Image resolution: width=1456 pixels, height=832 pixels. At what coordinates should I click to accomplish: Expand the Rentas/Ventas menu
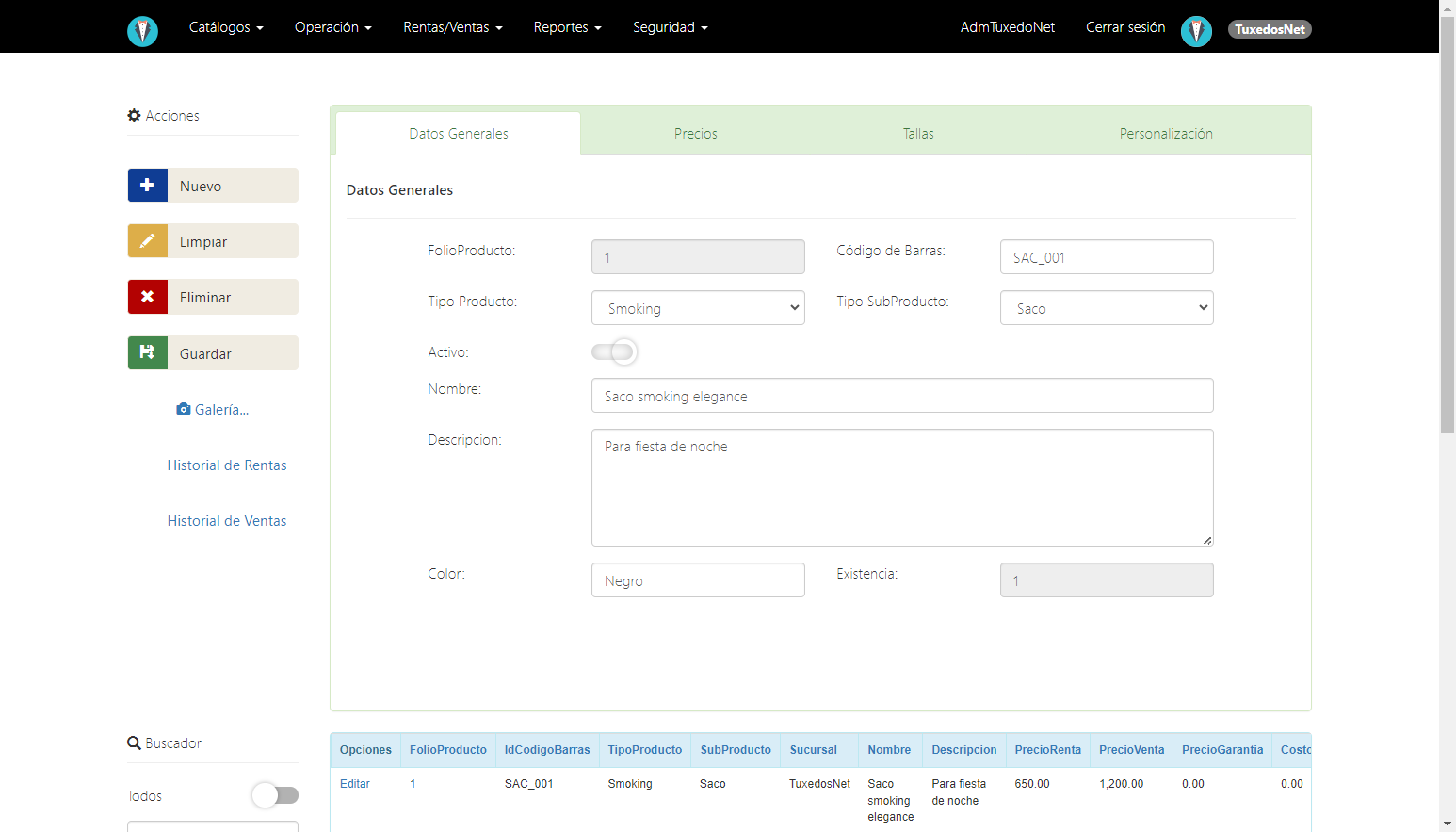click(x=453, y=27)
